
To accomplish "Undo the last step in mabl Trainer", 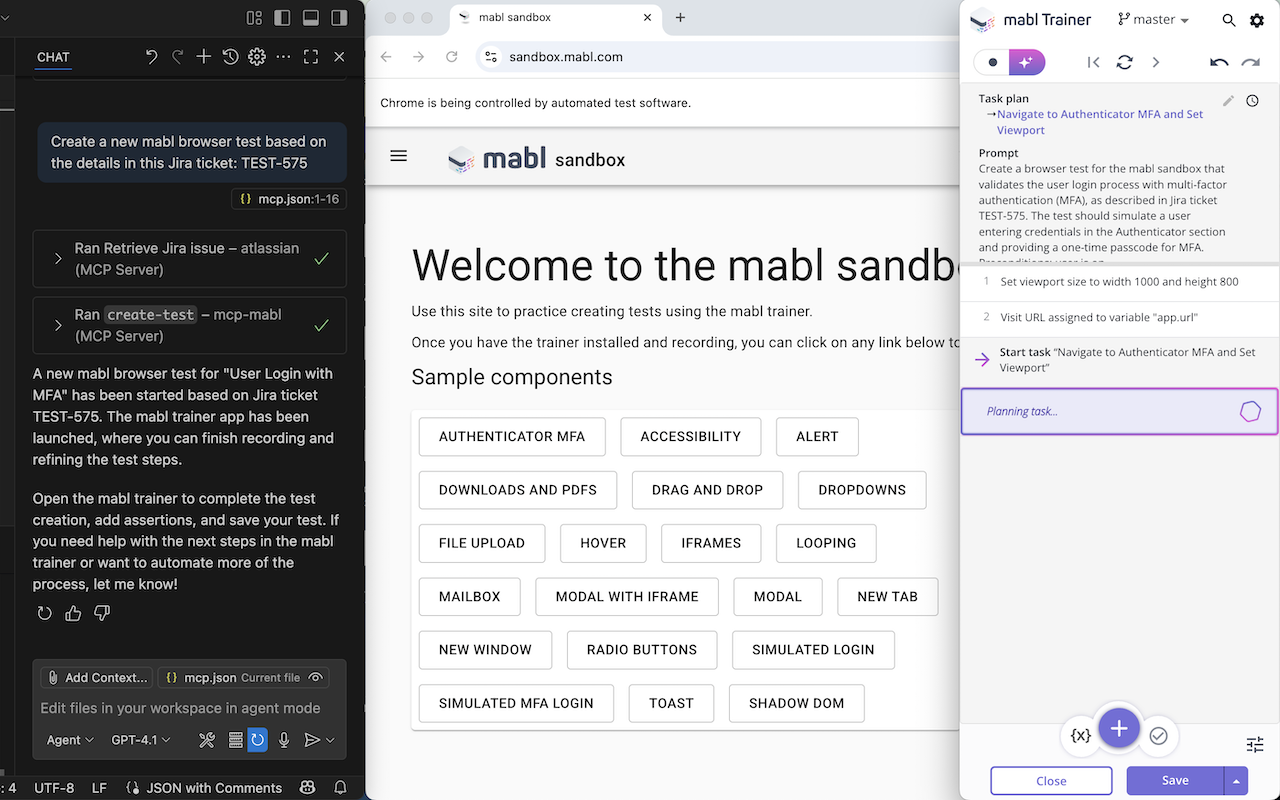I will pos(1219,62).
